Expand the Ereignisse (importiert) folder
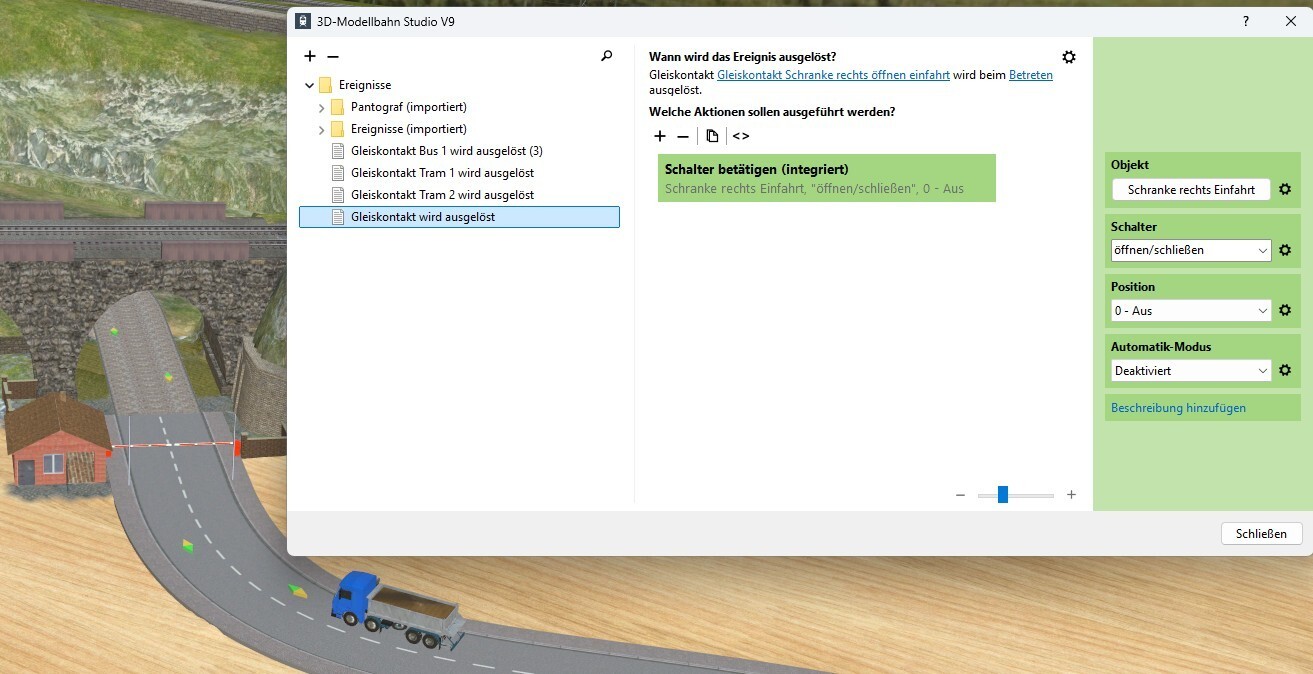 (321, 129)
